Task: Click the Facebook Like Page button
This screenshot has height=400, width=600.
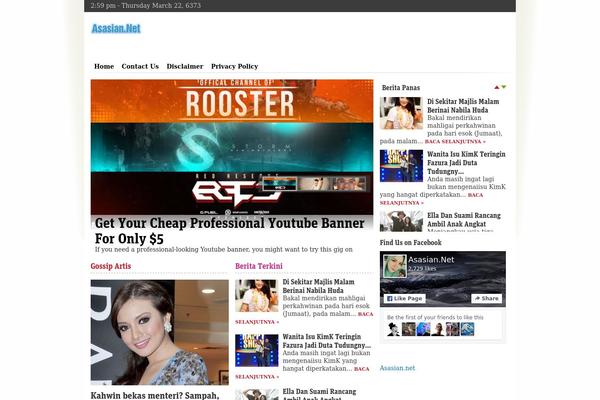Action: [x=404, y=298]
